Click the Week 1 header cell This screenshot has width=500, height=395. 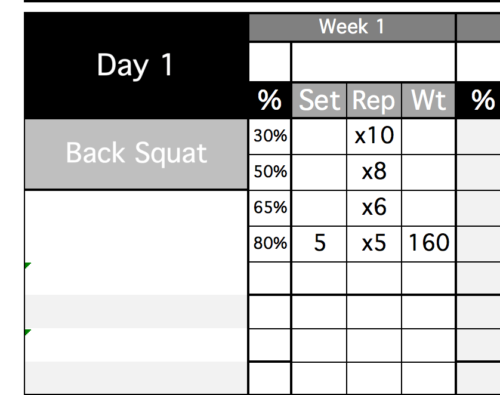click(352, 27)
